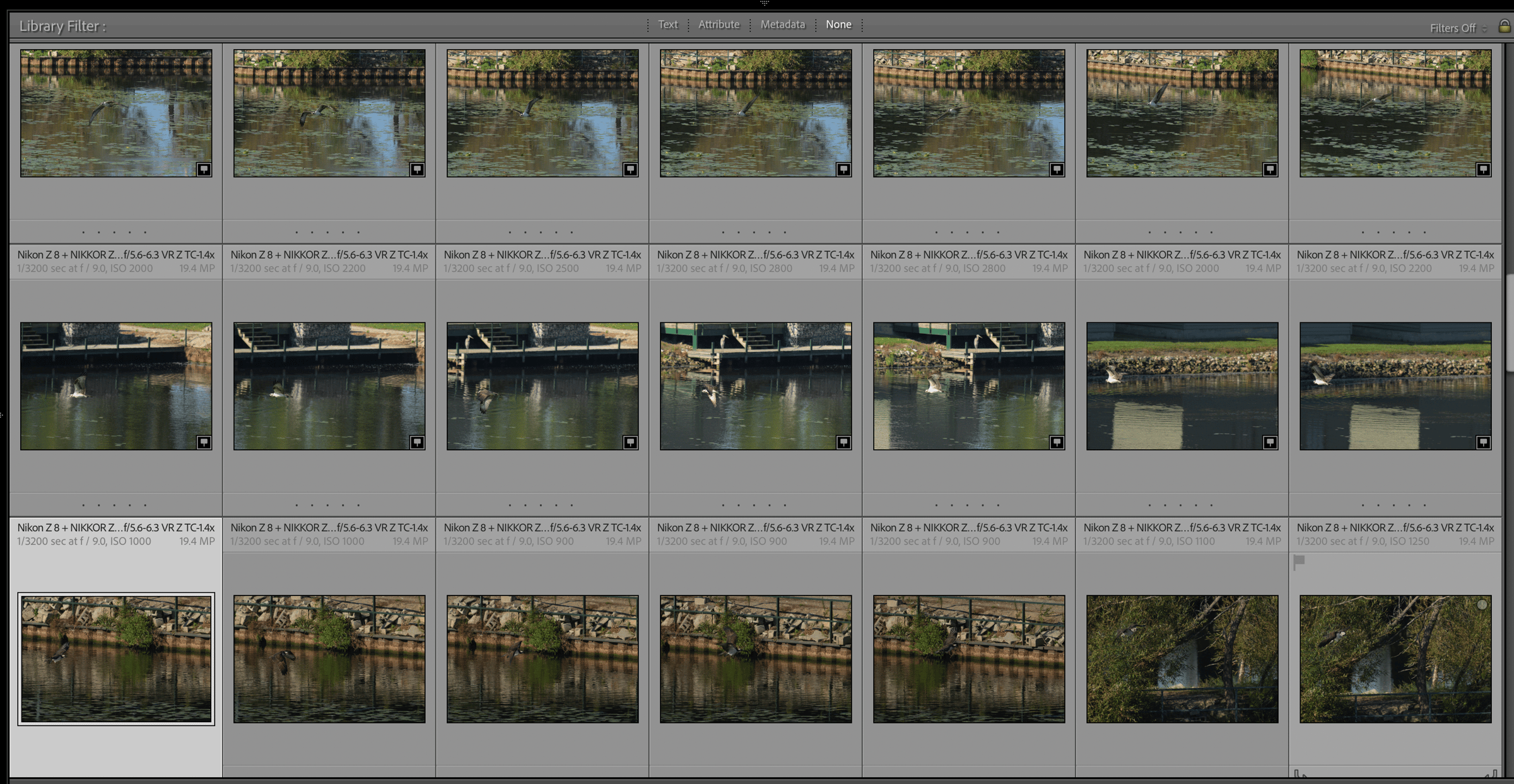
Task: Click the badge icon on ISO 2500 photo
Action: pyautogui.click(x=630, y=169)
